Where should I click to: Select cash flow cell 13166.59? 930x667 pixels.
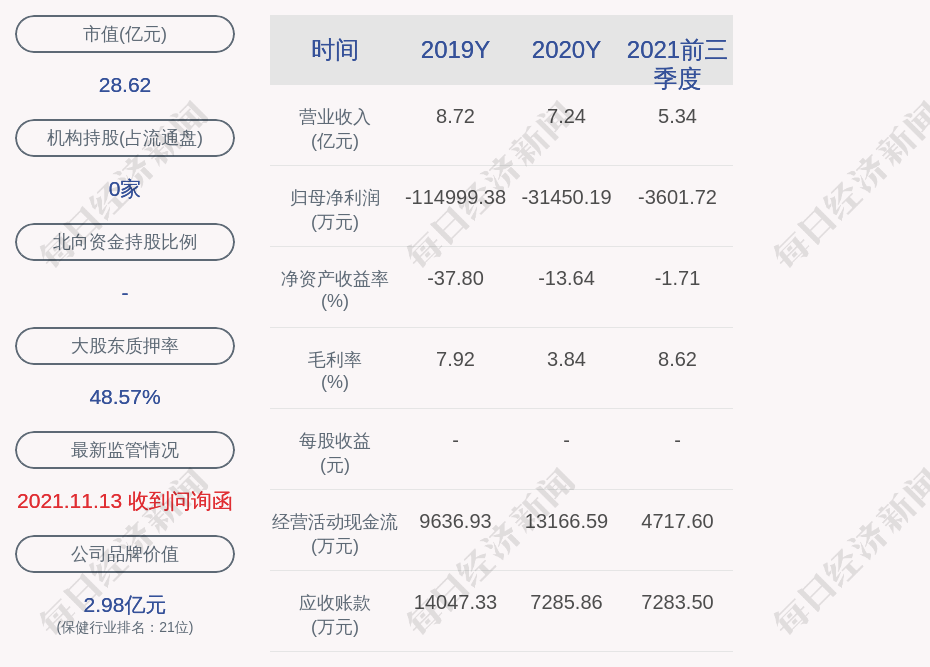[566, 521]
